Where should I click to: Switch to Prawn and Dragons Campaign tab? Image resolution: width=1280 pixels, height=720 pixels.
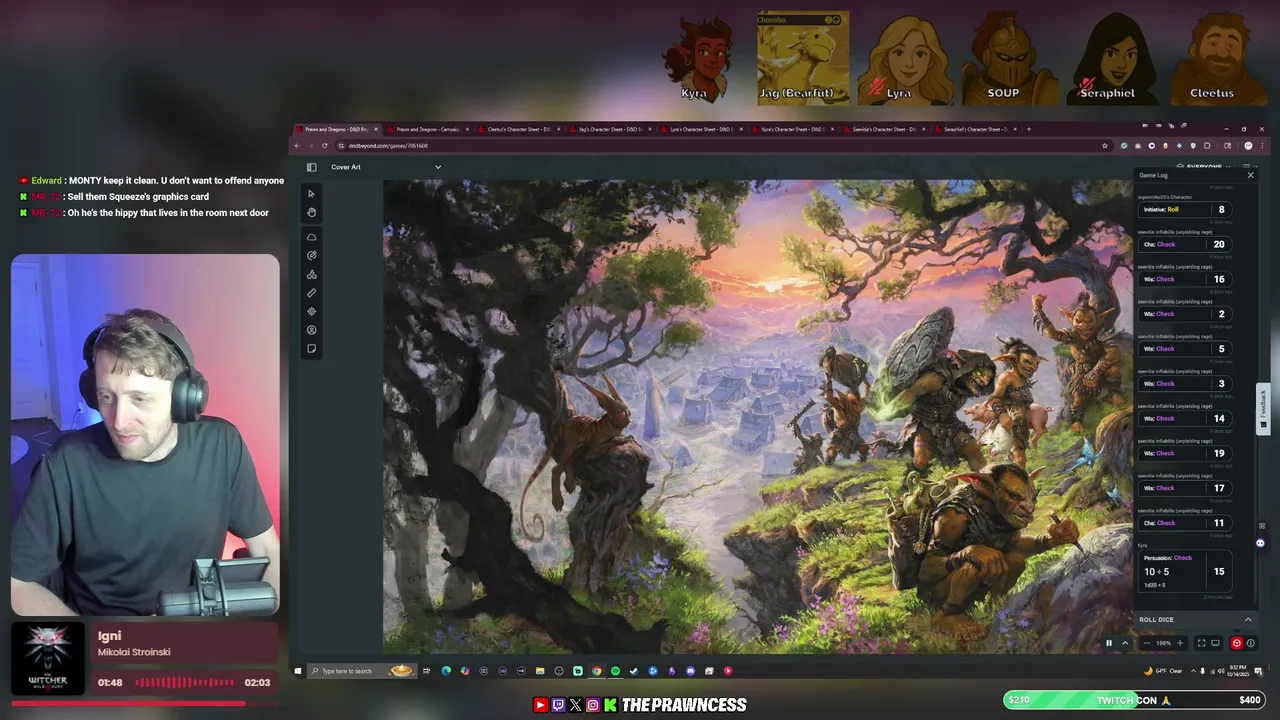click(428, 129)
